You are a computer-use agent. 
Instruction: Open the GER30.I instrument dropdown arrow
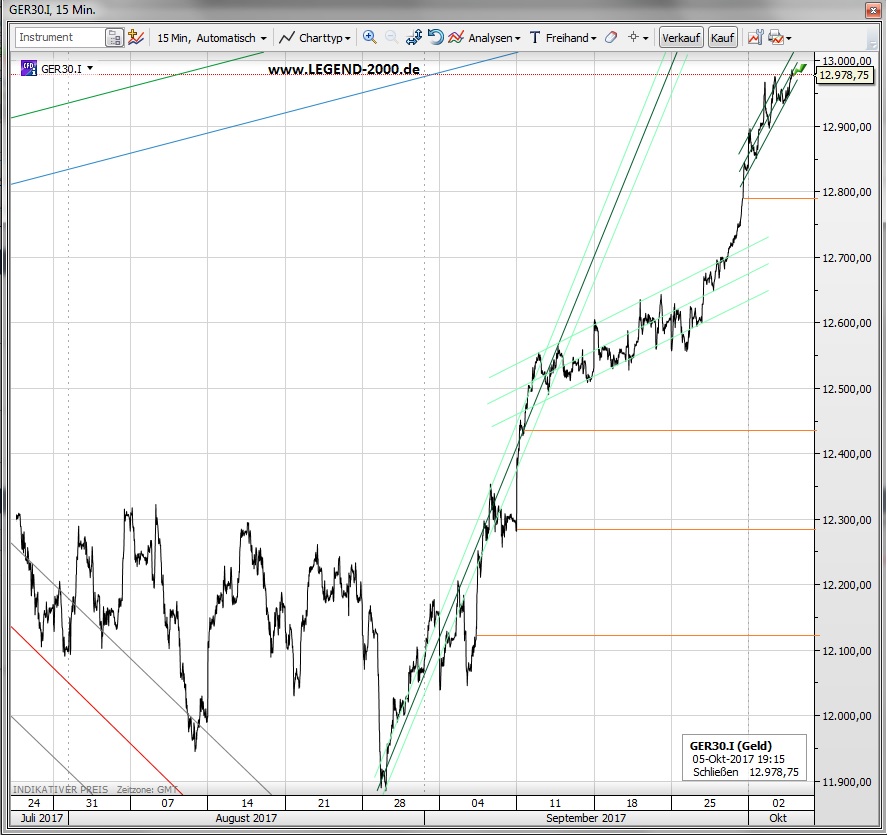pos(90,68)
